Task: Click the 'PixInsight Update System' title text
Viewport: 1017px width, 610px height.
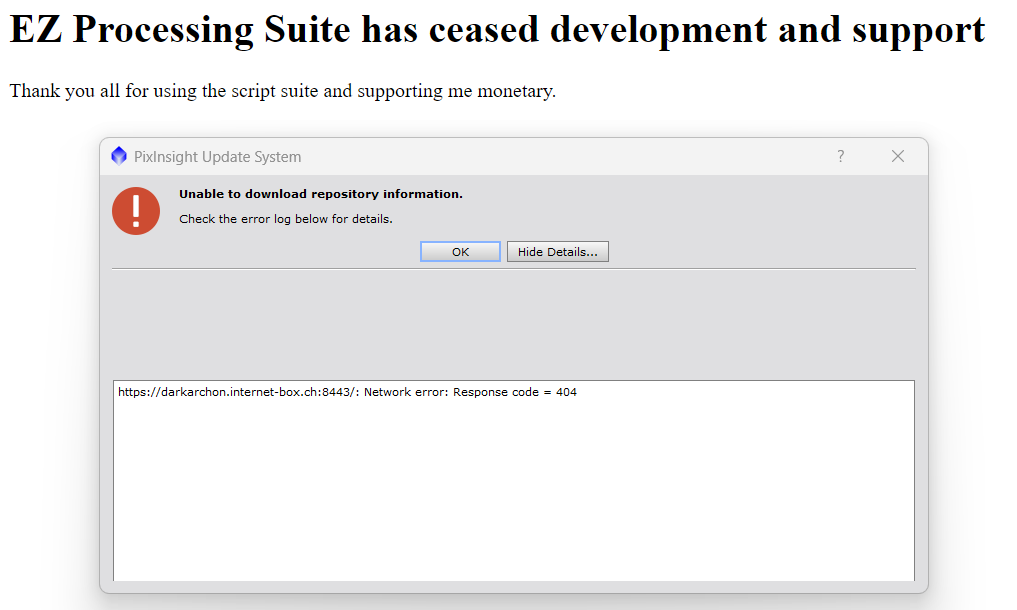Action: (217, 157)
